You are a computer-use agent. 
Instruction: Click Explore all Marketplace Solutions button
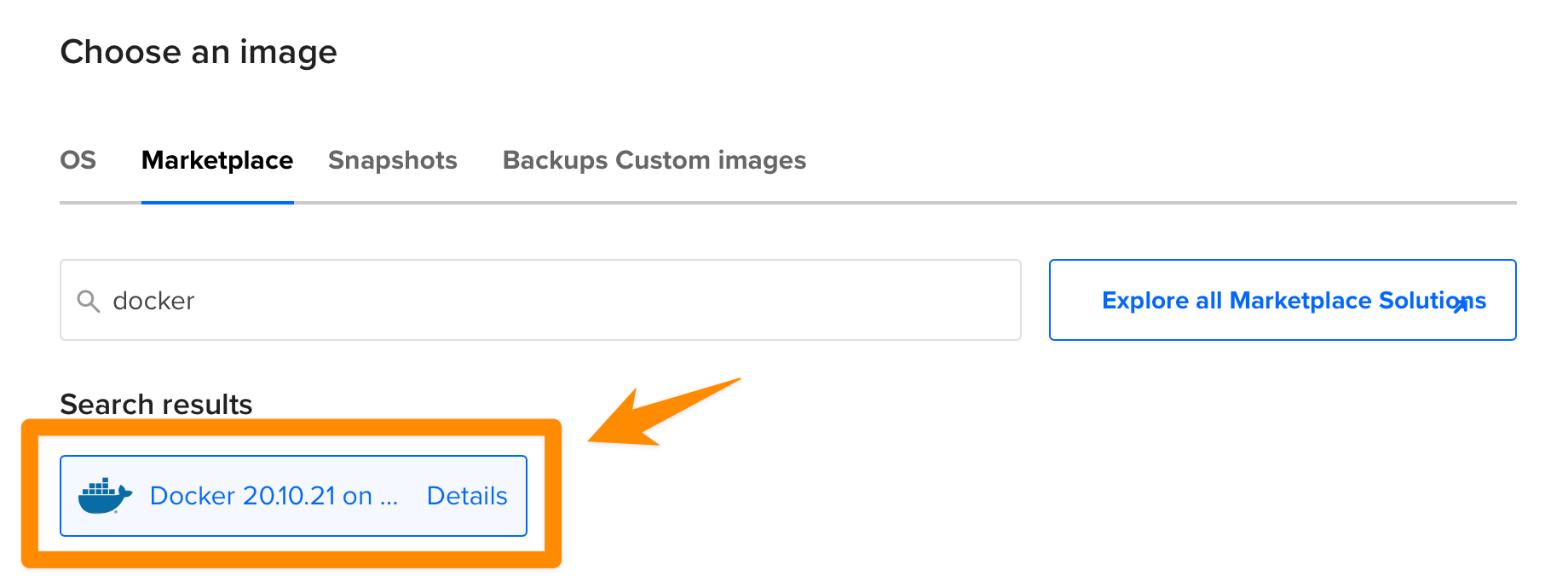coord(1282,300)
